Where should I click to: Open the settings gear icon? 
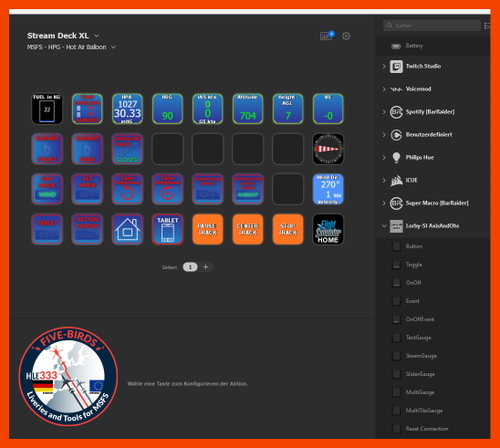tap(346, 36)
